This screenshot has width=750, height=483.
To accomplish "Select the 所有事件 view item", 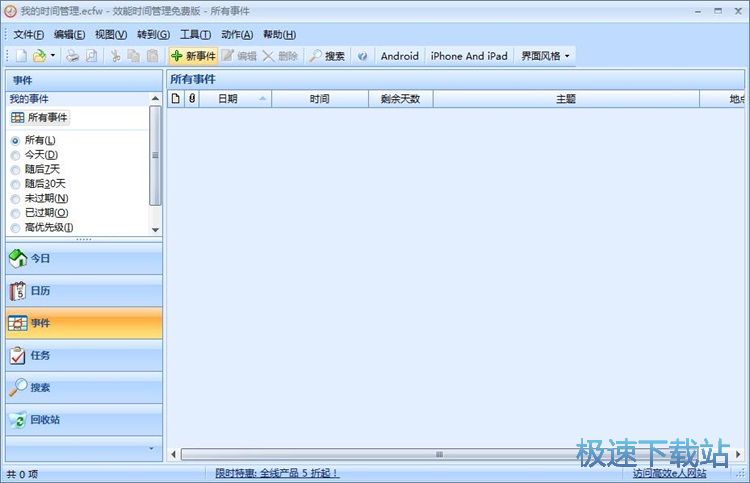I will 40,118.
